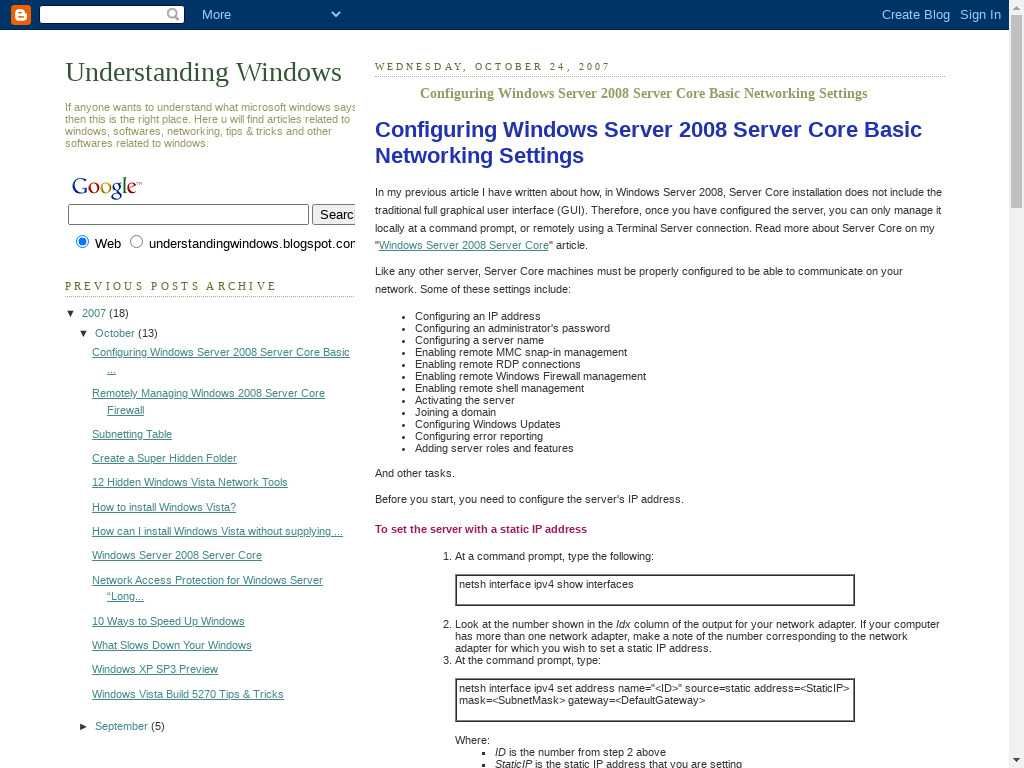Open the Windows Server 2008 Server Core article link
The image size is (1024, 768).
coord(464,245)
